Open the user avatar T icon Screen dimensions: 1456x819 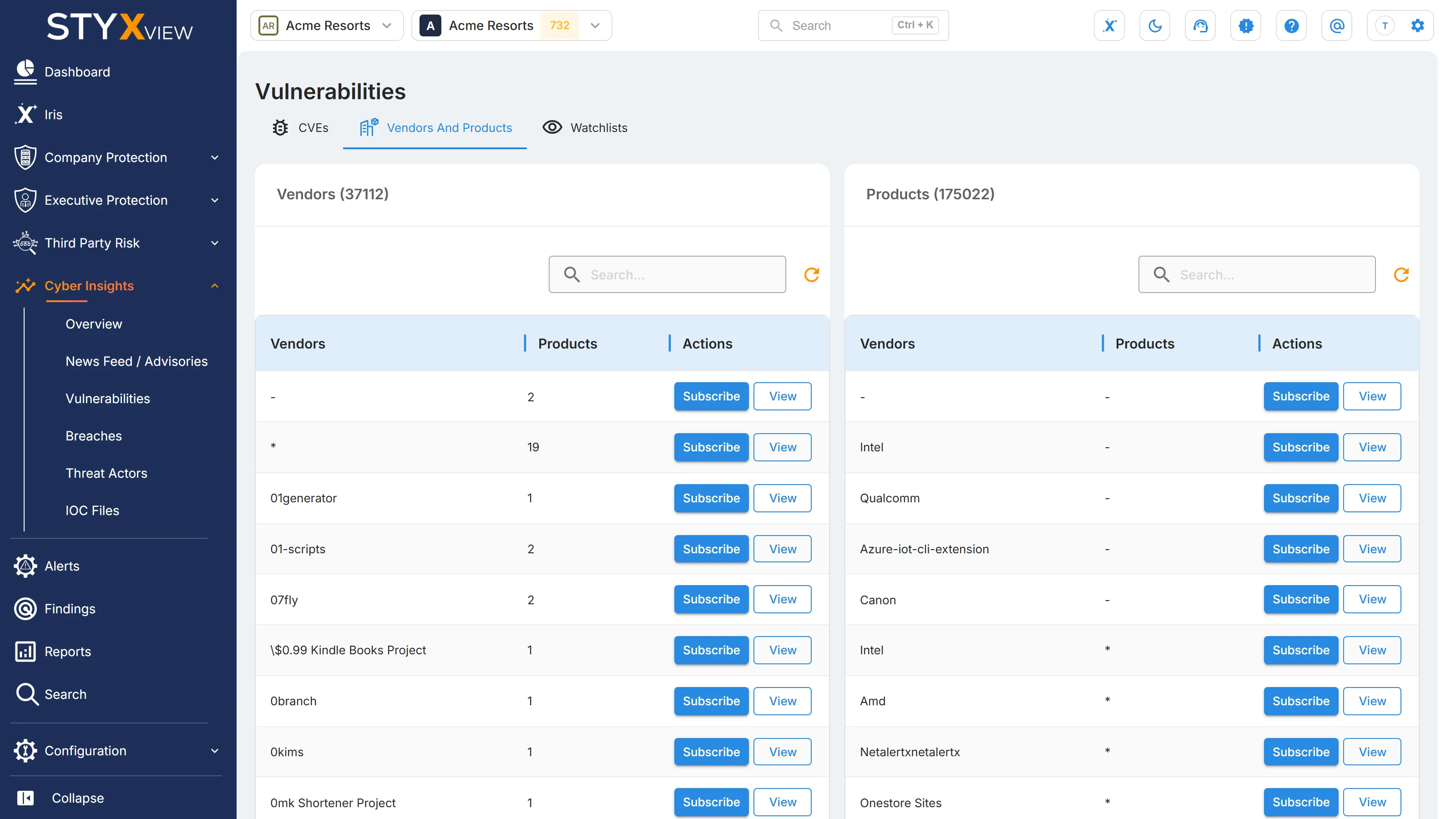point(1385,25)
